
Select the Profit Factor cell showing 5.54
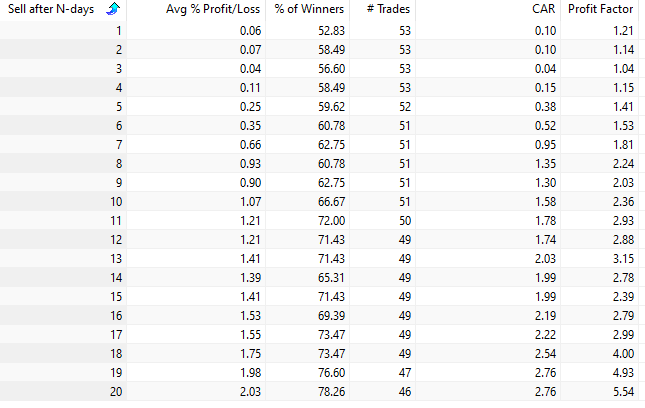[621, 391]
